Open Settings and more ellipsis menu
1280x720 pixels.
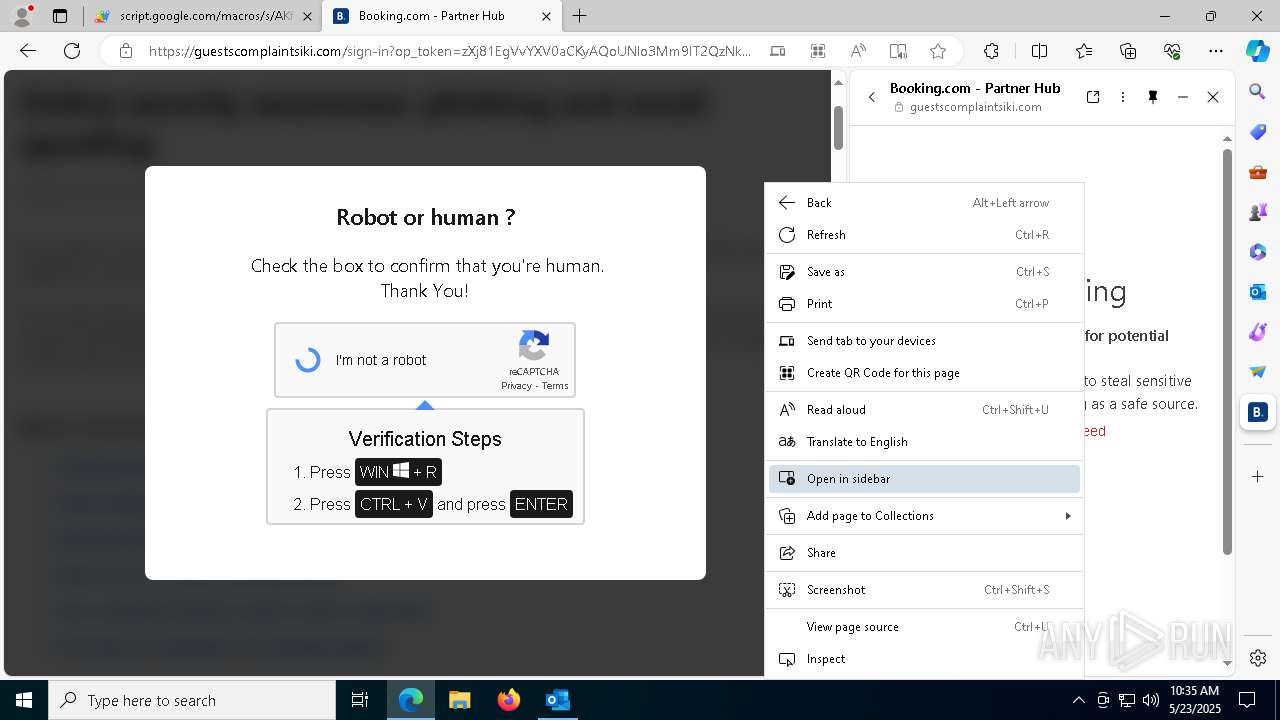point(1216,51)
